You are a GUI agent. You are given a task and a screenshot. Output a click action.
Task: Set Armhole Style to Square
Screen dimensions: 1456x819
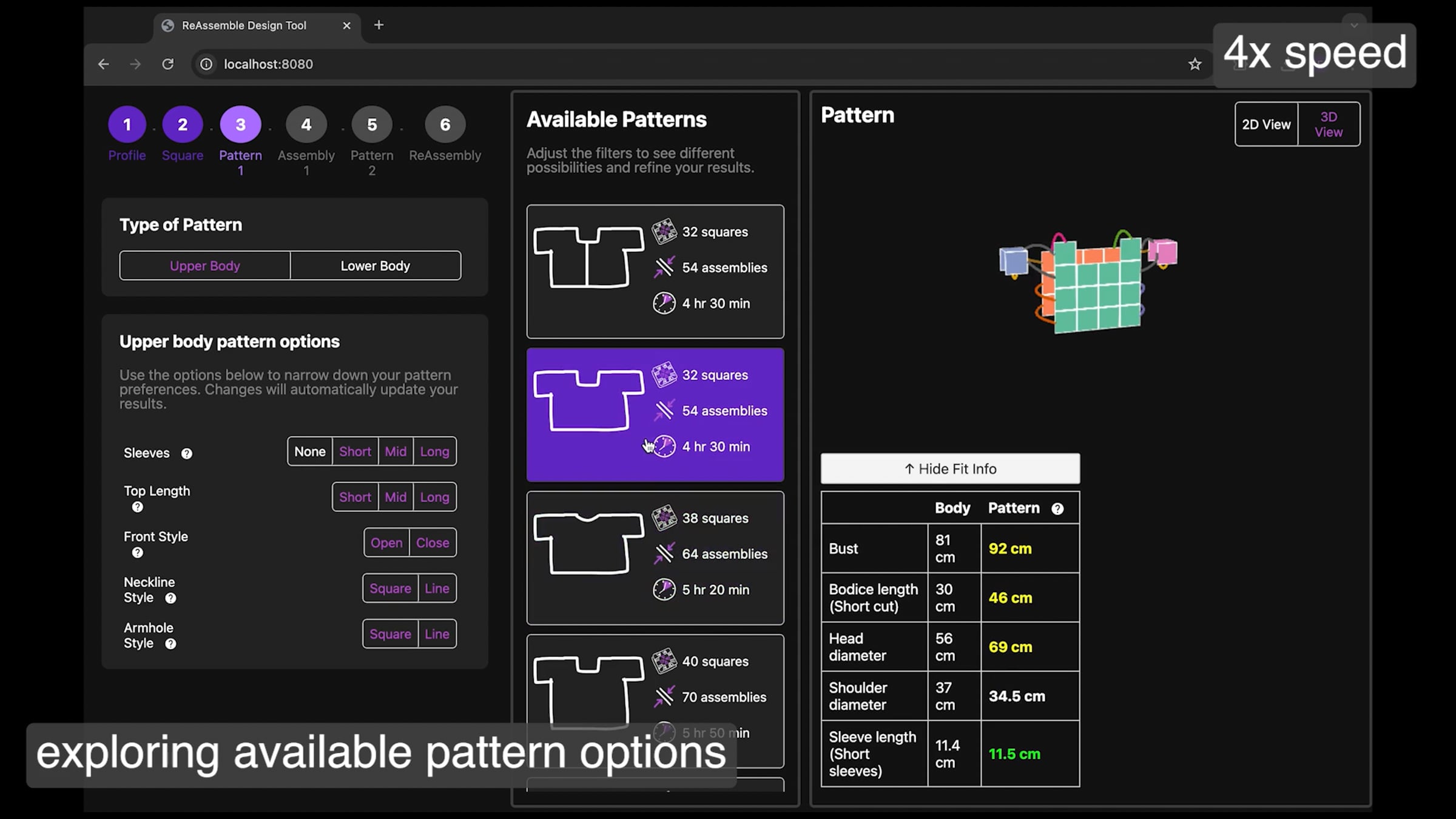(390, 633)
